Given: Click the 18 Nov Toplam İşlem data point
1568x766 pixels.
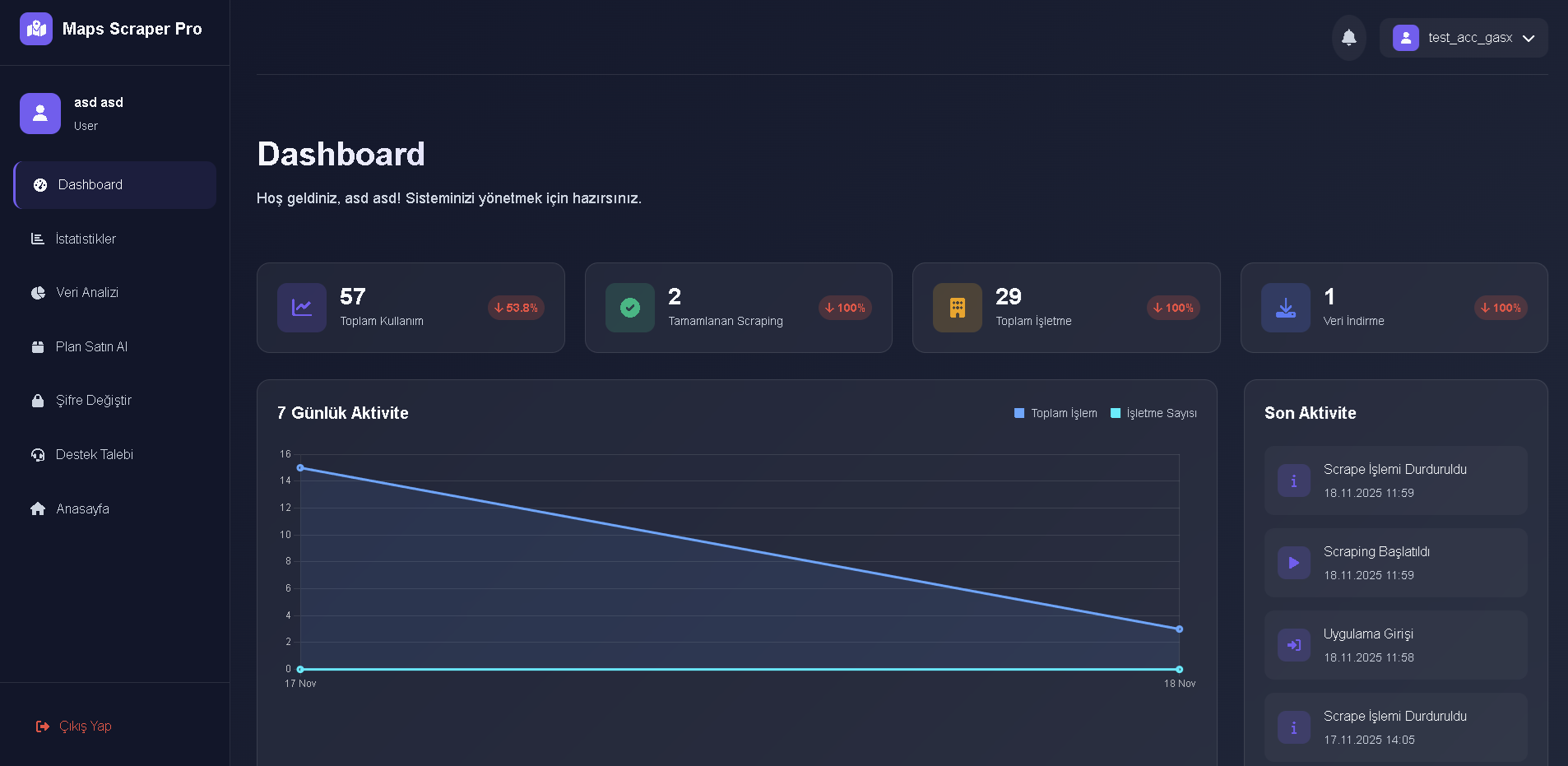Looking at the screenshot, I should [1180, 629].
